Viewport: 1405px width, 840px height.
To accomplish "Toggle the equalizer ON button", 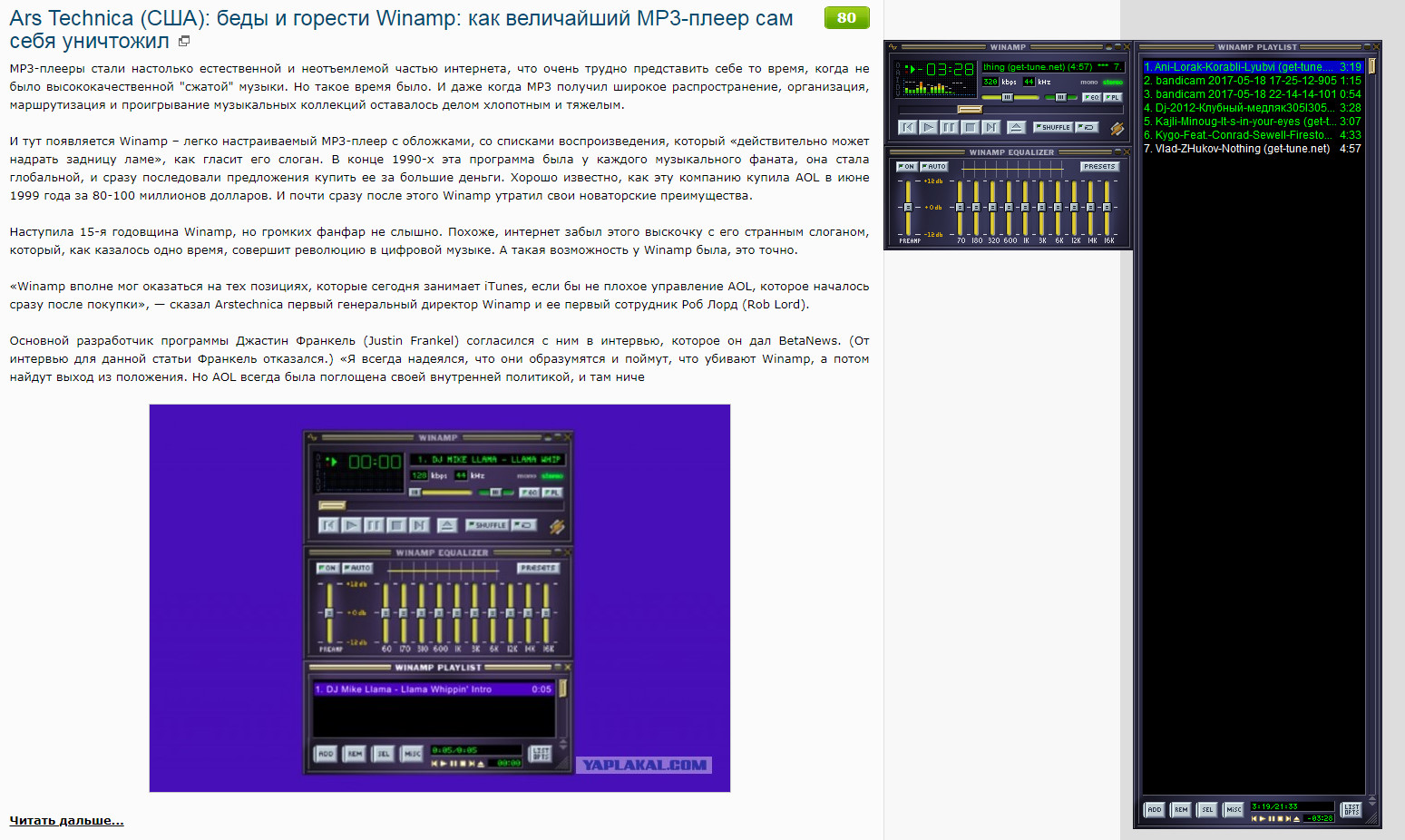I will 906,167.
